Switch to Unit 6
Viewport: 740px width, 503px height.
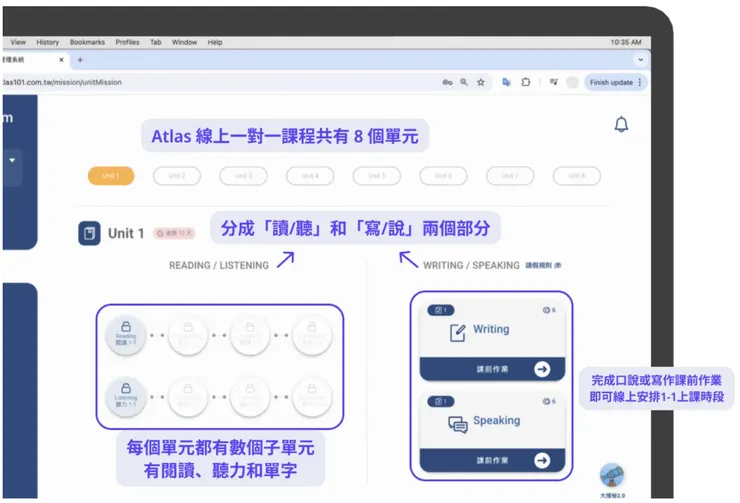coord(443,176)
